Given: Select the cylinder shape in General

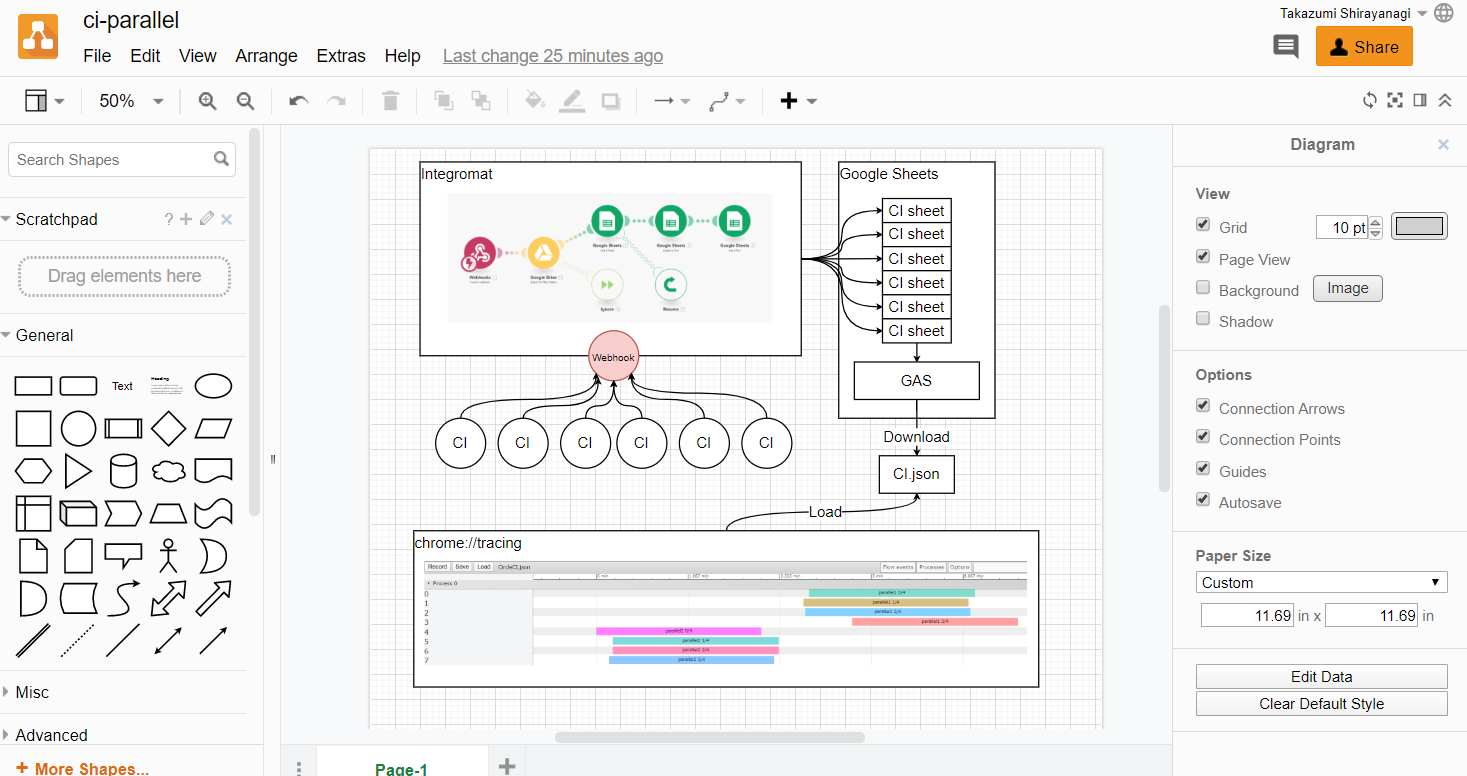Looking at the screenshot, I should 123,470.
